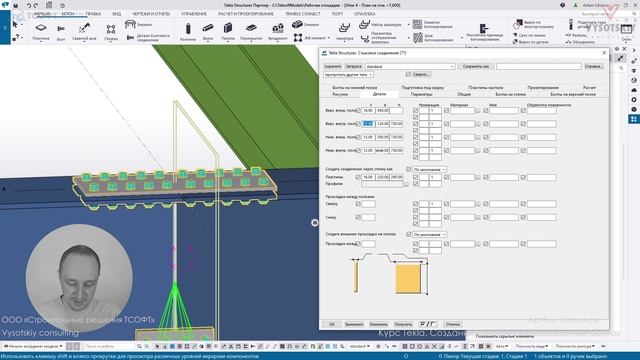Switch to Болты на стенке tab
640x360 pixels.
pyautogui.click(x=510, y=94)
